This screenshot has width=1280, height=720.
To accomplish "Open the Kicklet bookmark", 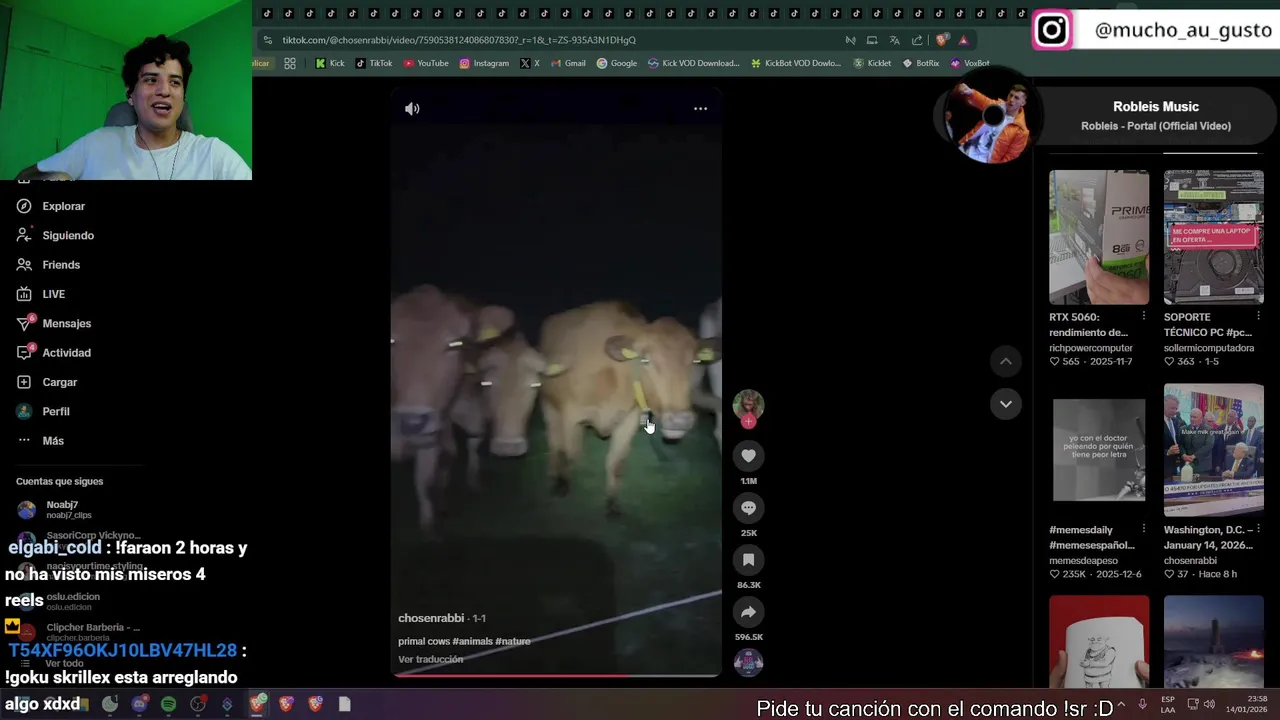I will (872, 63).
